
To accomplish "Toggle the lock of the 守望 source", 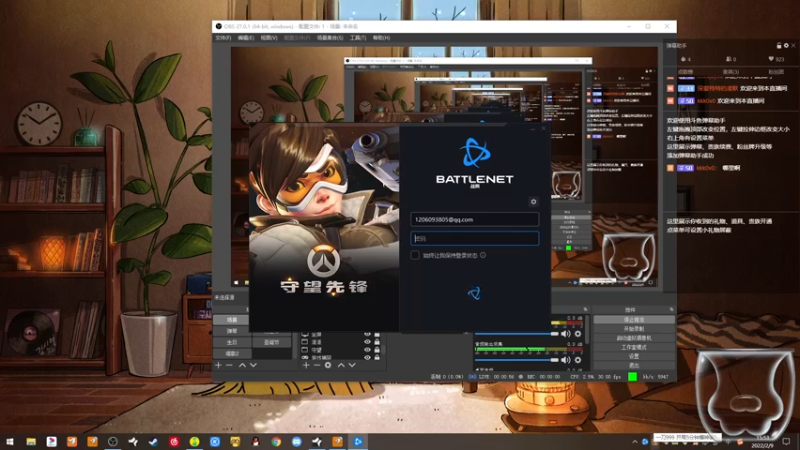I will click(x=377, y=350).
